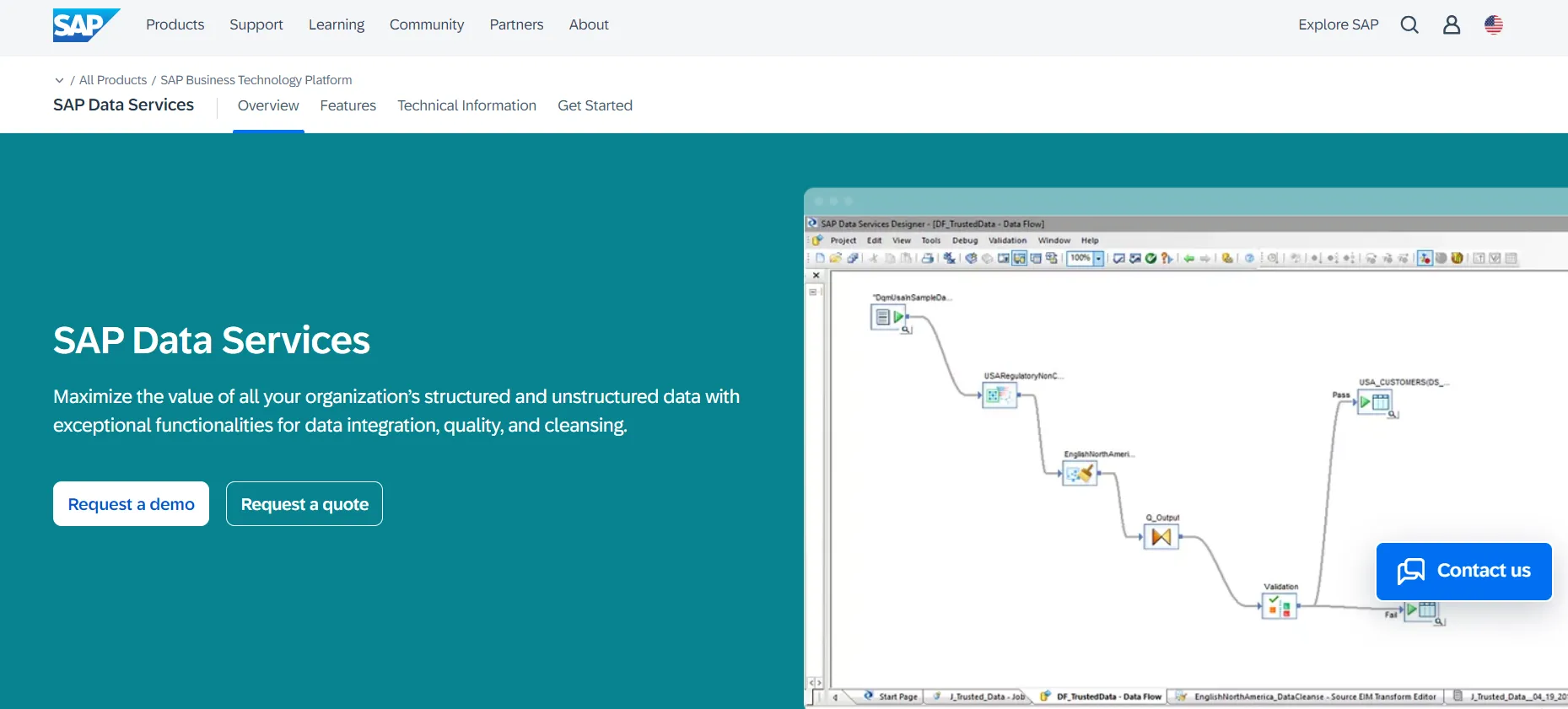Click the large 'SAP Data Services' hero heading
Viewport: 1568px width, 709px height.
point(212,341)
